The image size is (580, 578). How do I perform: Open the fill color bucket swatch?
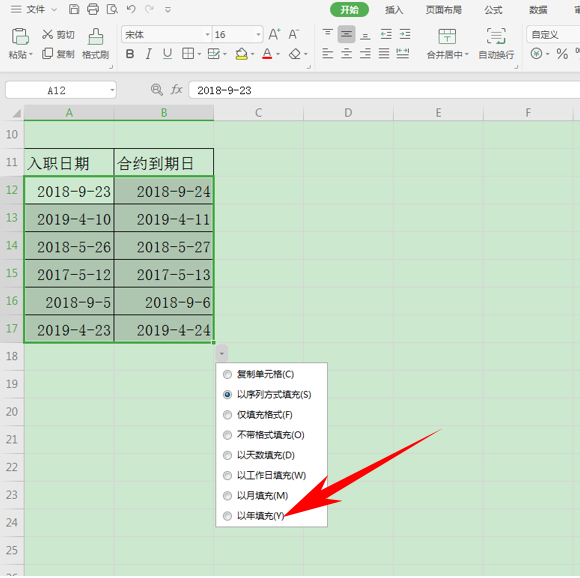(241, 54)
